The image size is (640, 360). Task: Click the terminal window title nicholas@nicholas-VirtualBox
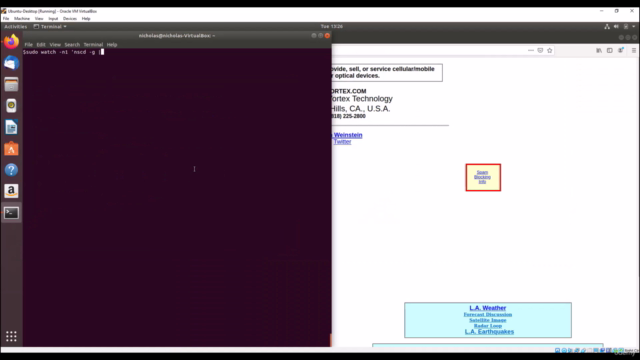click(177, 36)
